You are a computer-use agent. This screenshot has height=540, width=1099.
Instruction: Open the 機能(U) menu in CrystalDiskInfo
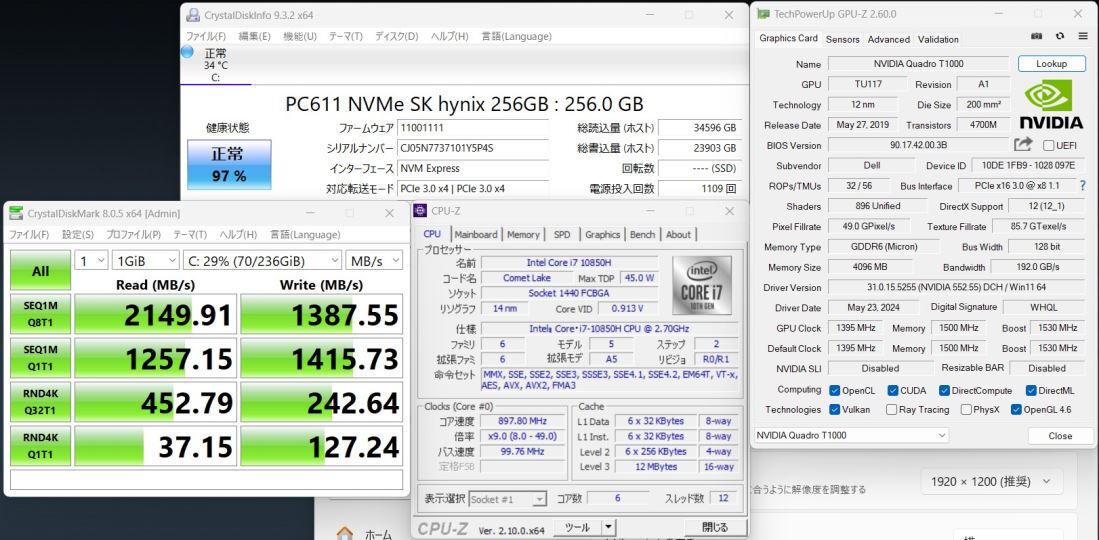click(300, 36)
